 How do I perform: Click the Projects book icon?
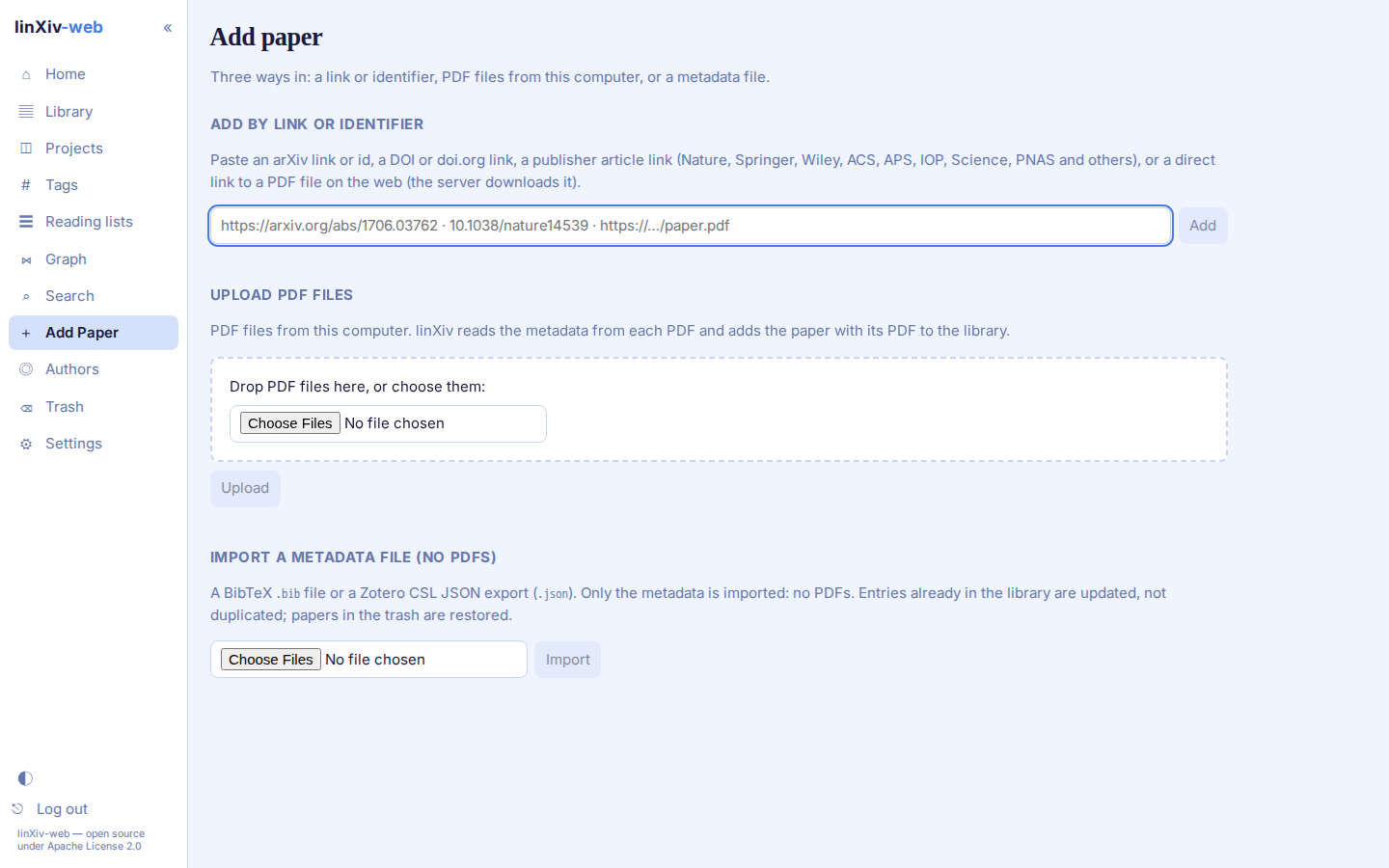click(26, 149)
